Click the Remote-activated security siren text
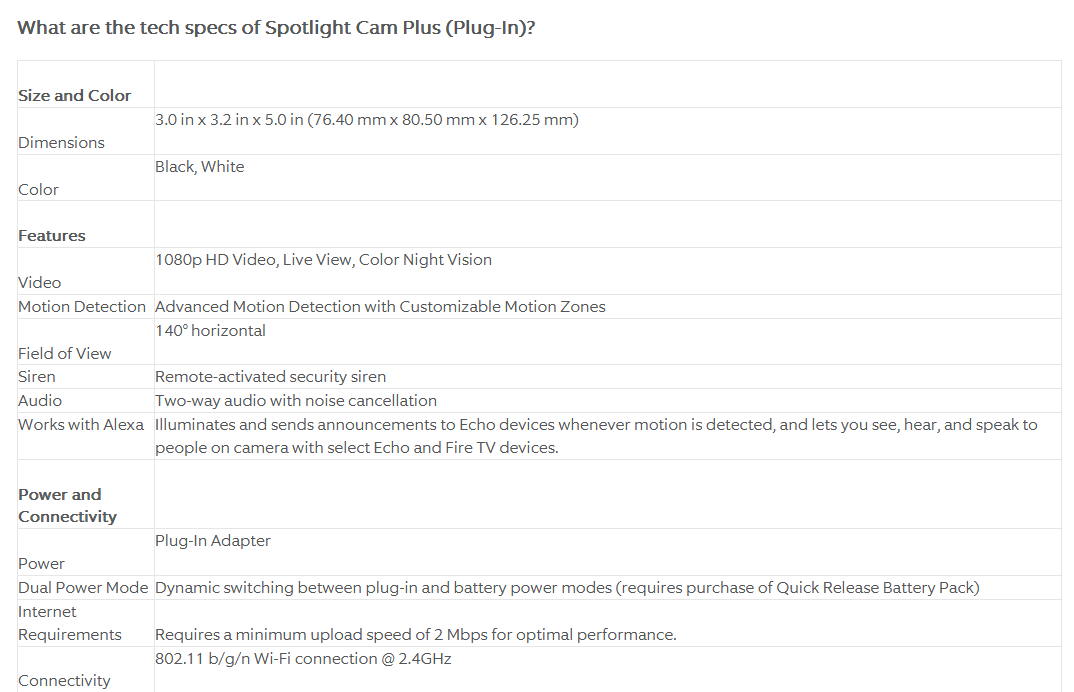 [x=270, y=377]
